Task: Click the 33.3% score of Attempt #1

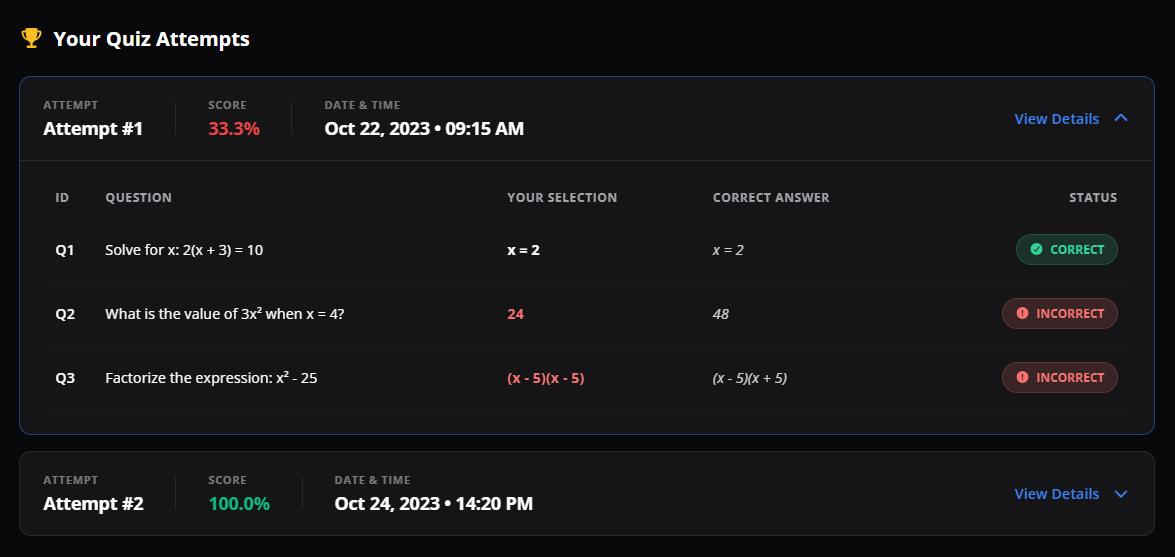Action: pos(234,129)
